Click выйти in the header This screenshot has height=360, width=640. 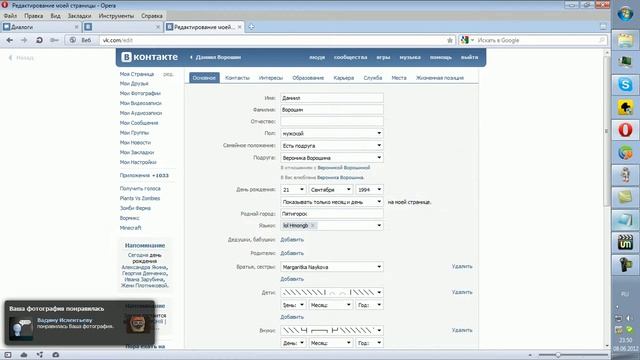point(469,57)
